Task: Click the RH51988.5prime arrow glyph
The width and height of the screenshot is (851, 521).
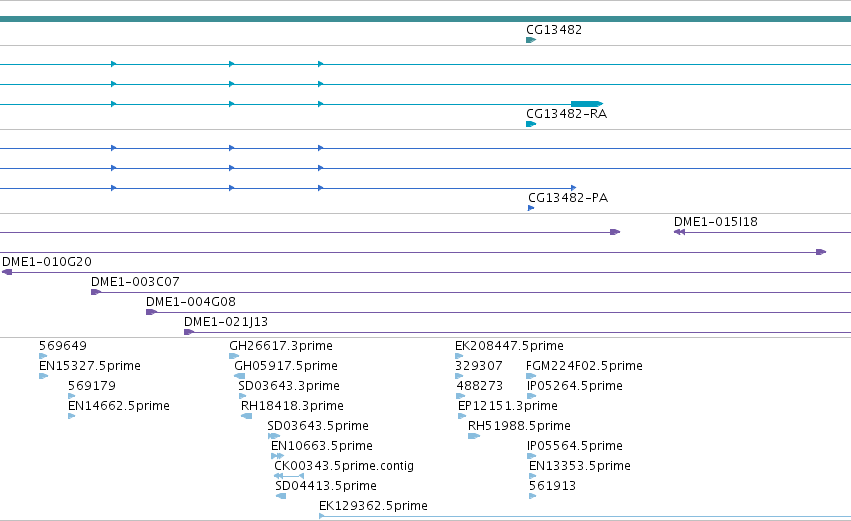Action: coord(474,436)
